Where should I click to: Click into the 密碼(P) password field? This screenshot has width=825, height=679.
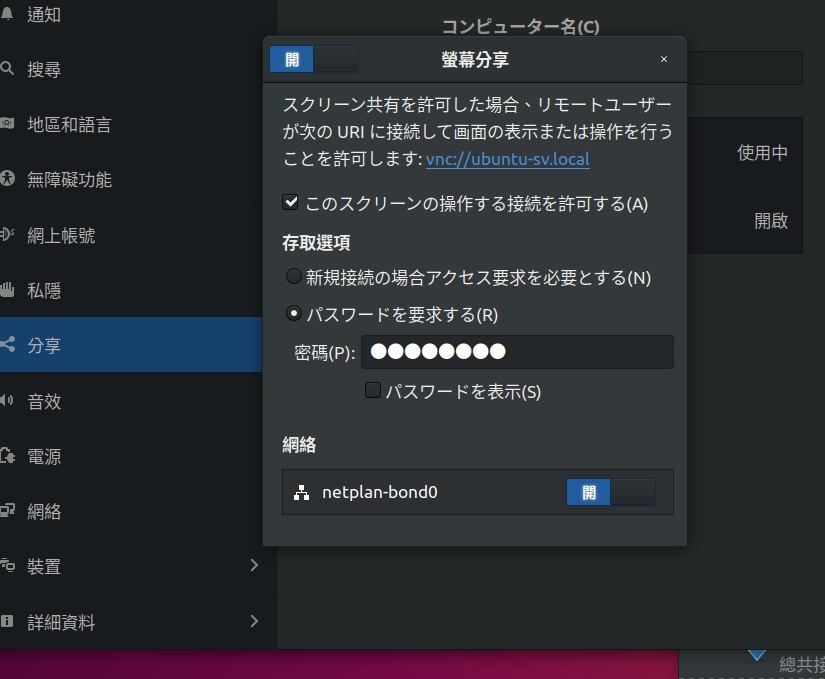(x=517, y=351)
